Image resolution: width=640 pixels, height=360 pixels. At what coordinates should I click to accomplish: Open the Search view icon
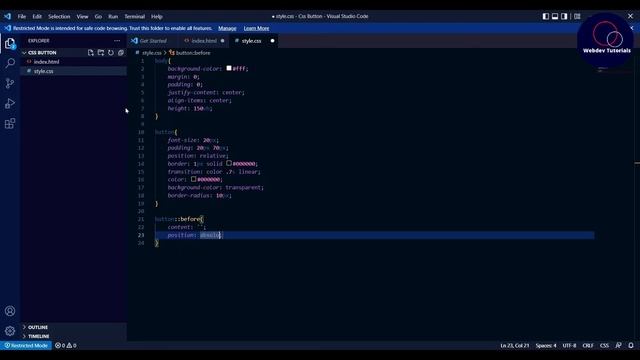tap(10, 63)
